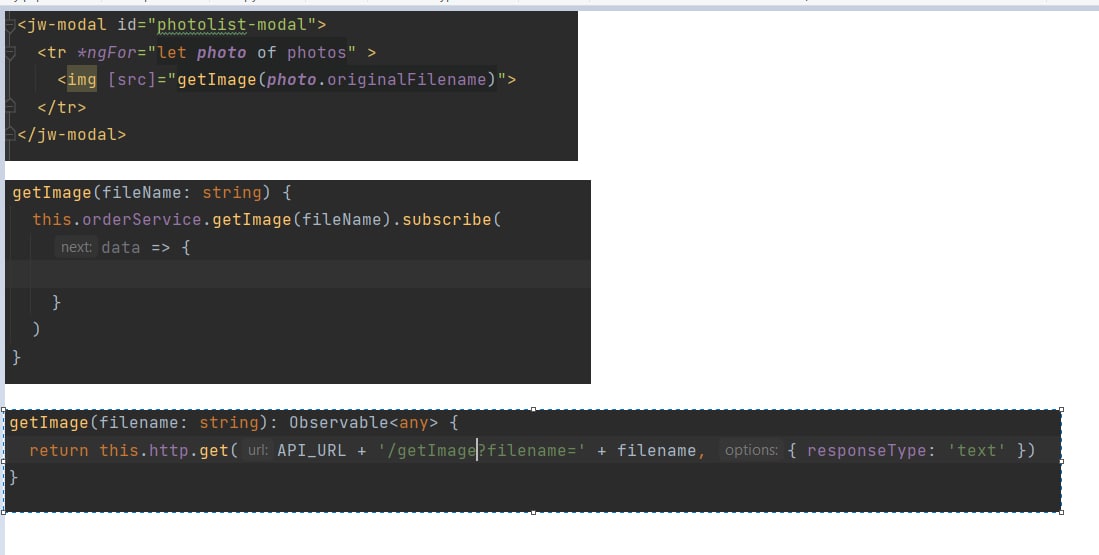
Task: Click the "orderService" text
Action: pyautogui.click(x=142, y=220)
